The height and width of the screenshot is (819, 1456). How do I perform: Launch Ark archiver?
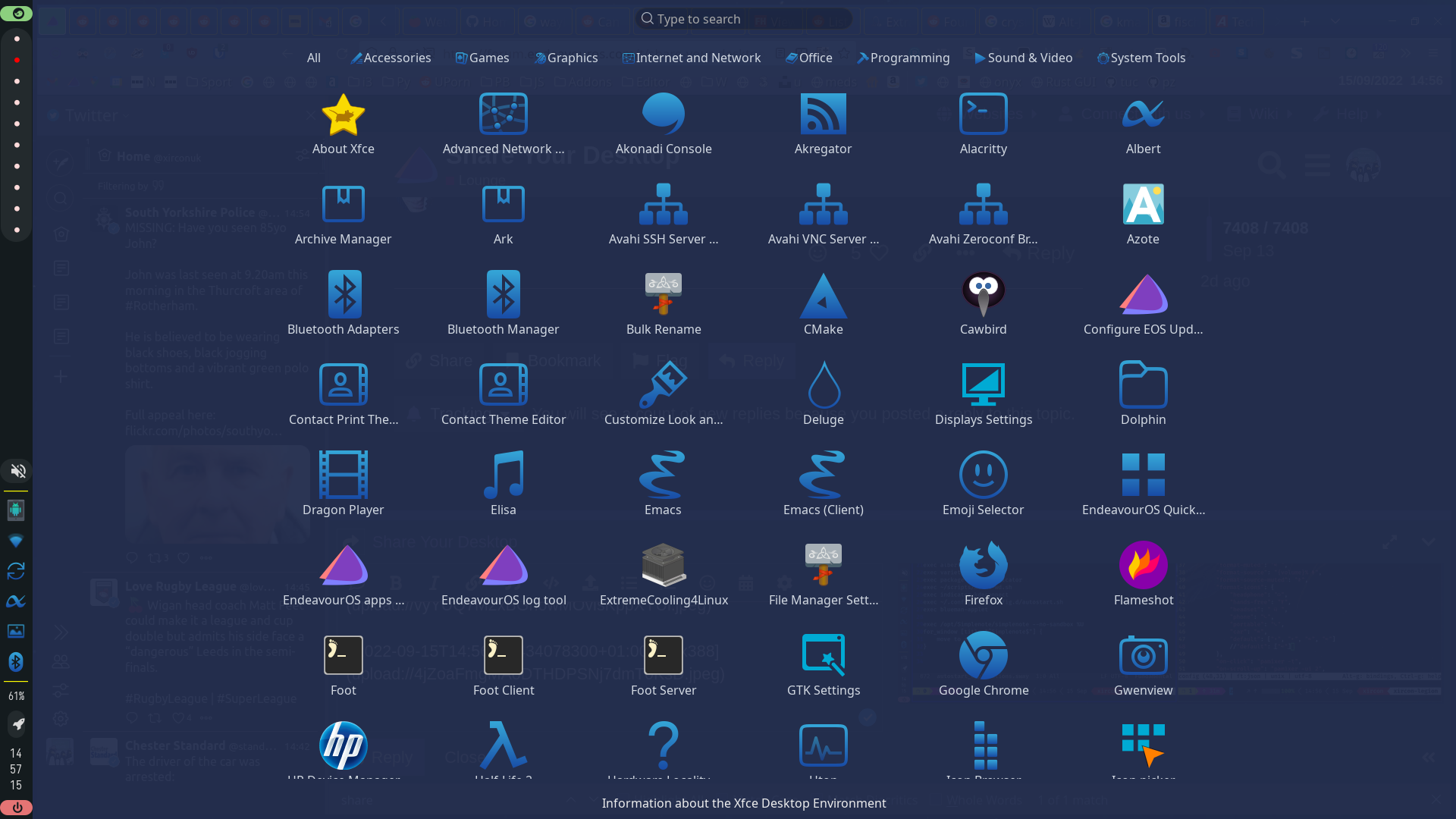click(x=503, y=215)
